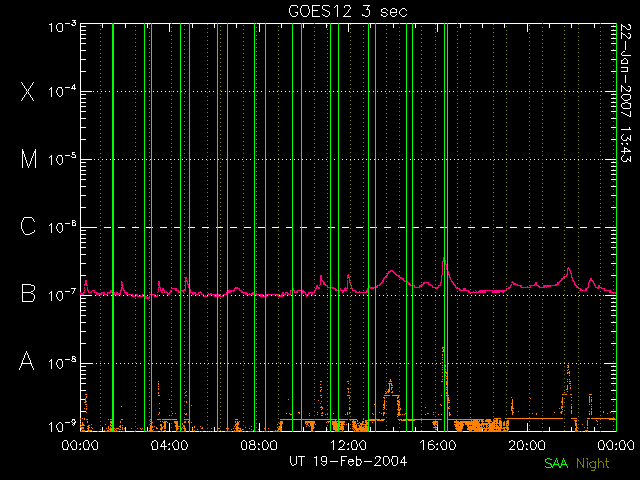This screenshot has height=480, width=640.
Task: Select the M flare class label
Action: point(29,159)
